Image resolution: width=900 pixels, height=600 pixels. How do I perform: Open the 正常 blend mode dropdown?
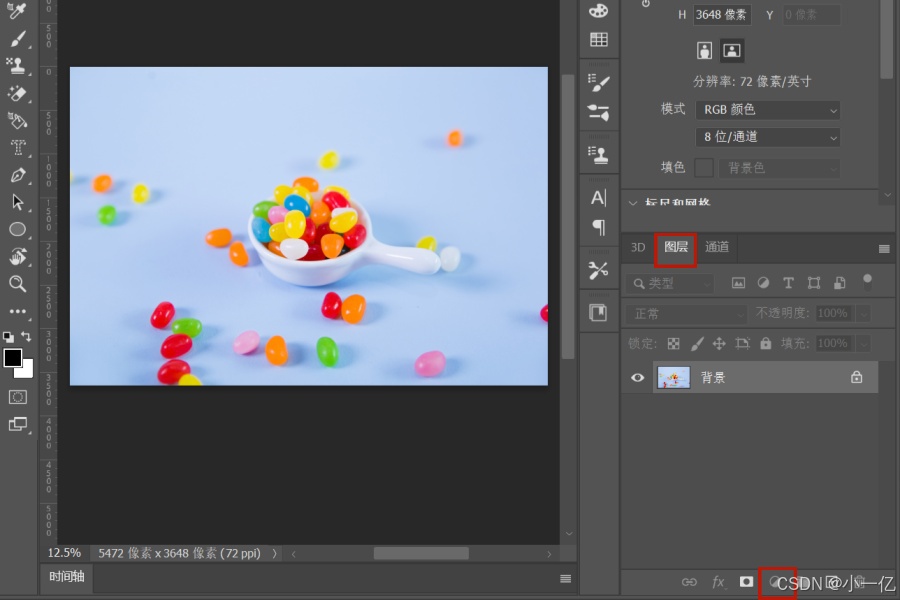coord(685,313)
